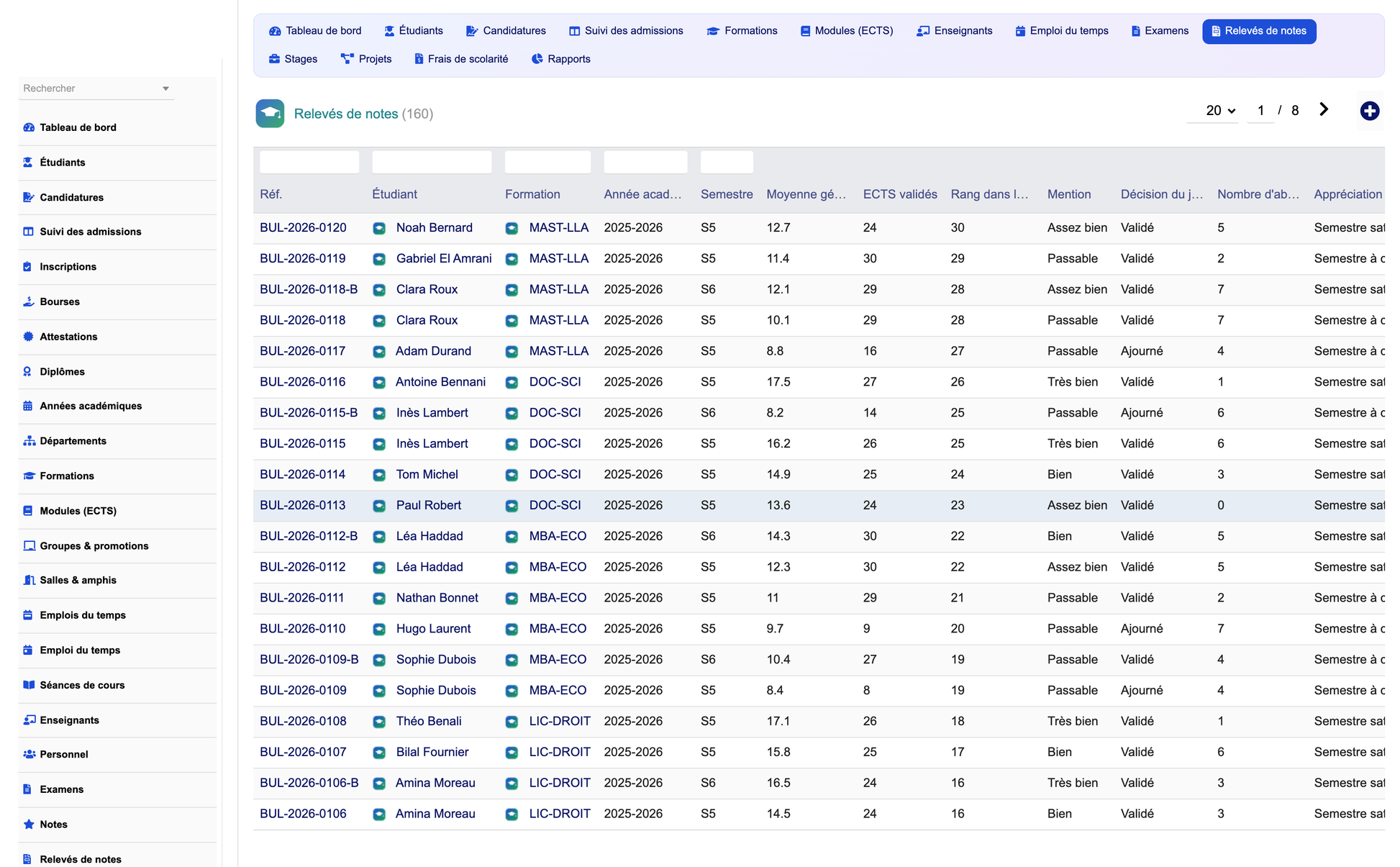Screen dimensions: 1400x867
Task: Click the Étudiants sidebar icon
Action: click(29, 163)
